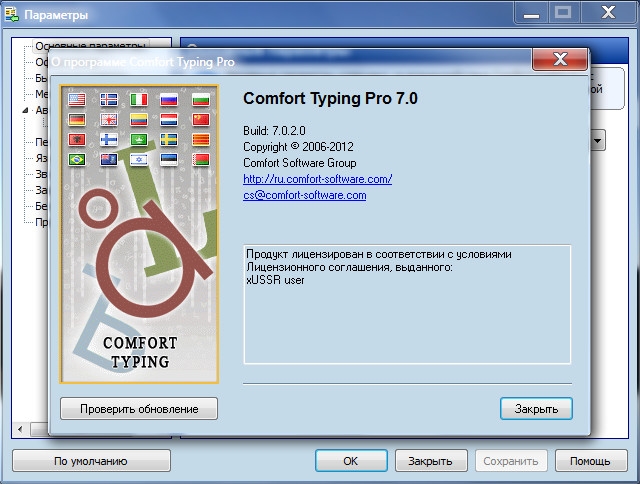Maximize the Параметры window
This screenshot has width=640, height=484.
[564, 13]
